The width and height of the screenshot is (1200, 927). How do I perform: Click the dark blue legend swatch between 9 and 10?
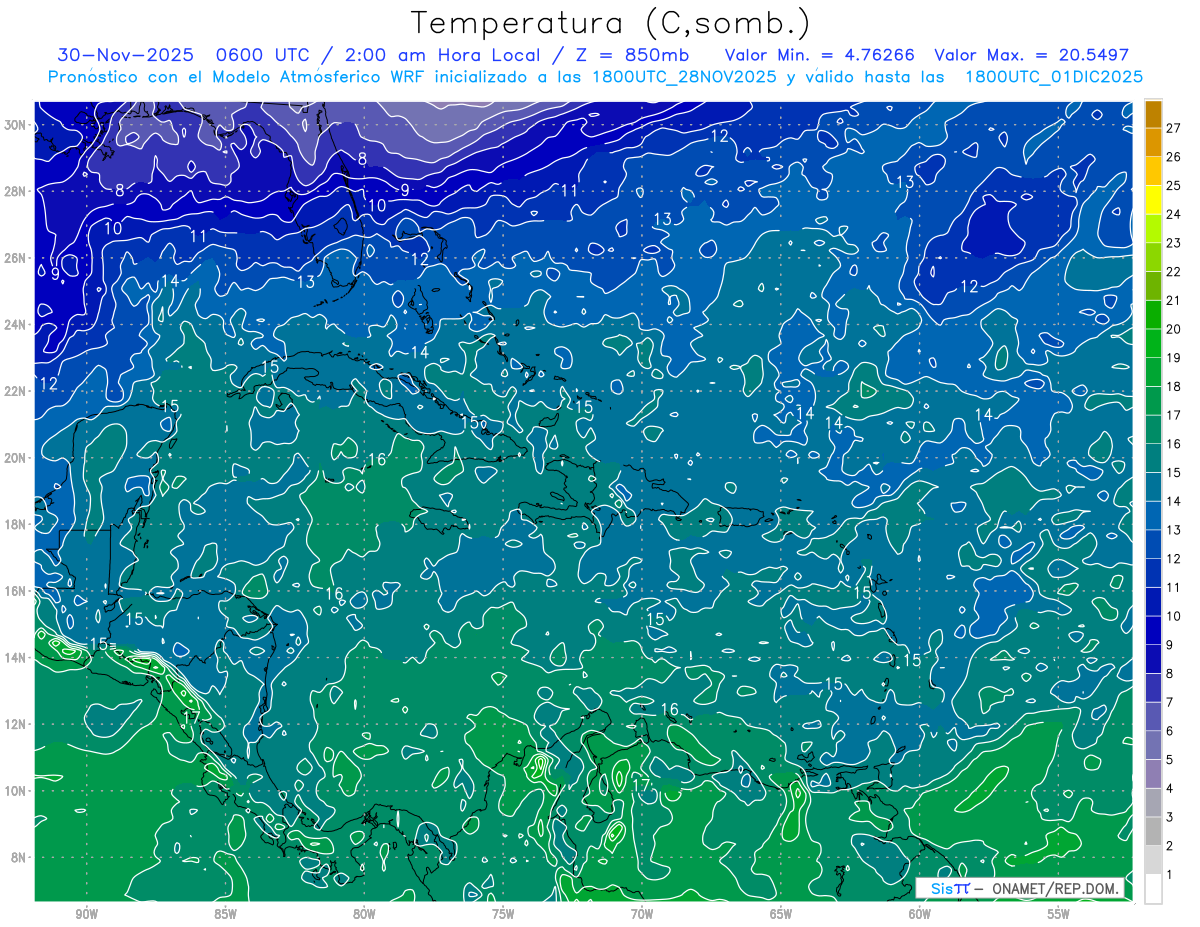[x=1153, y=630]
